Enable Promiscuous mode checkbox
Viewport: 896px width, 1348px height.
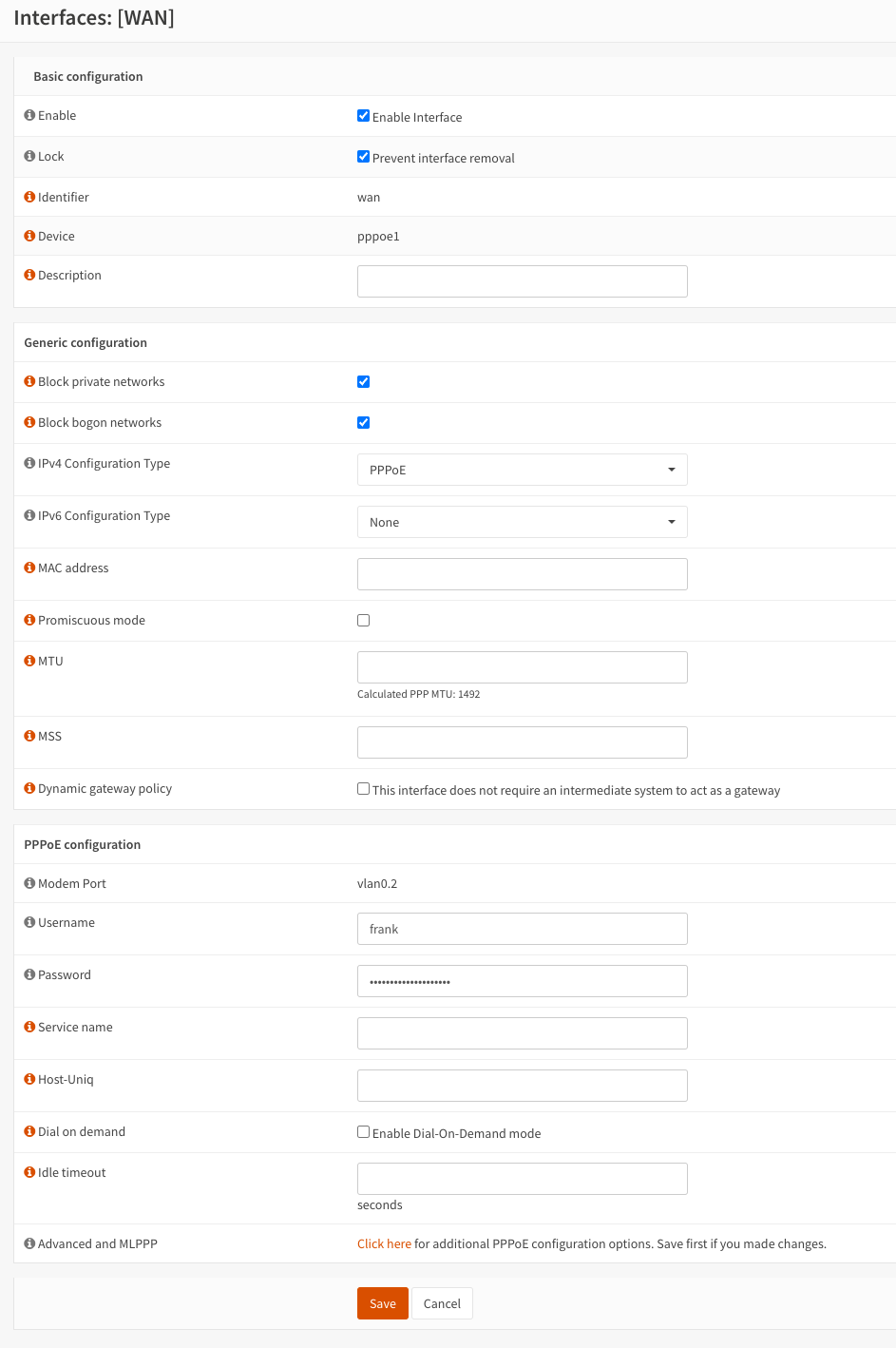coord(363,621)
